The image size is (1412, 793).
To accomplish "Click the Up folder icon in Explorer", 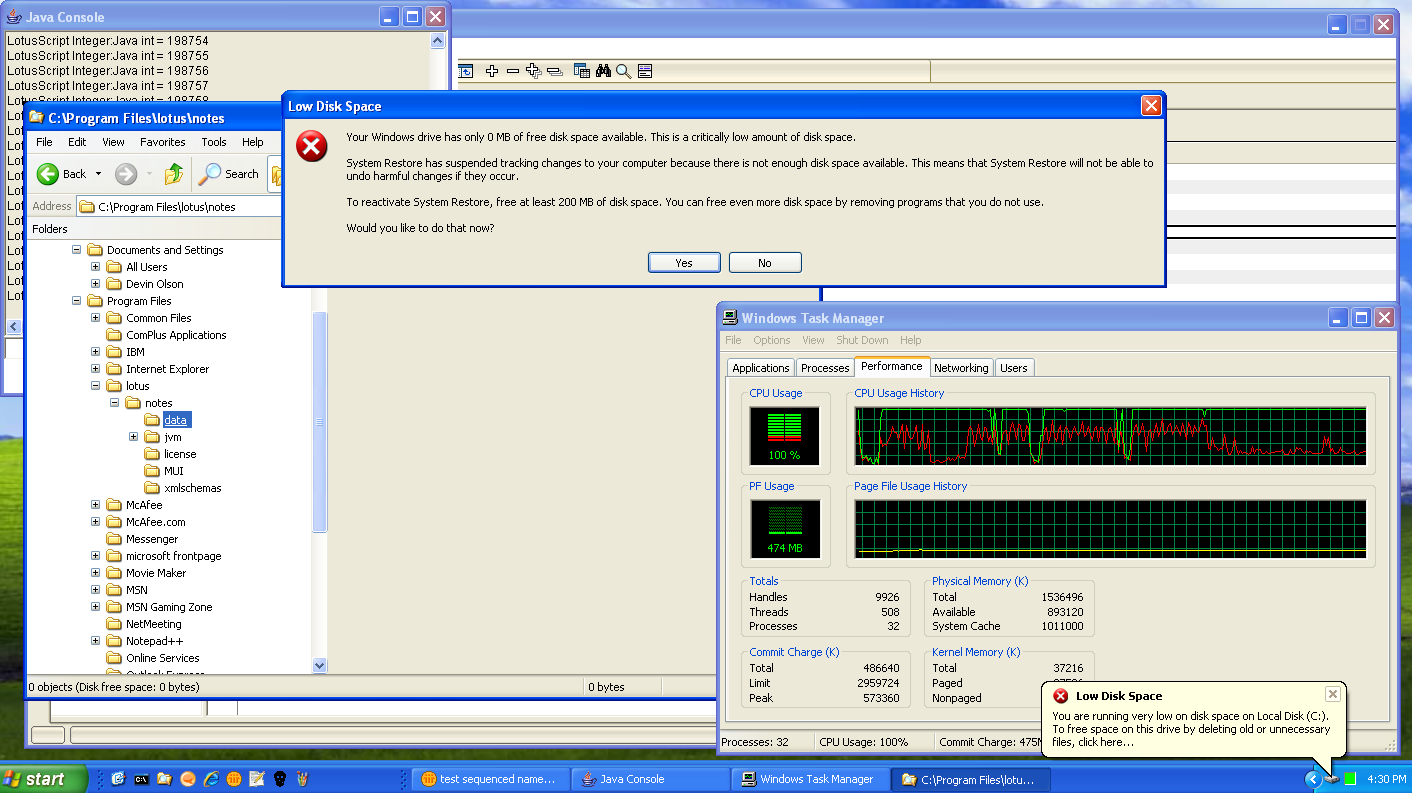I will coord(174,174).
